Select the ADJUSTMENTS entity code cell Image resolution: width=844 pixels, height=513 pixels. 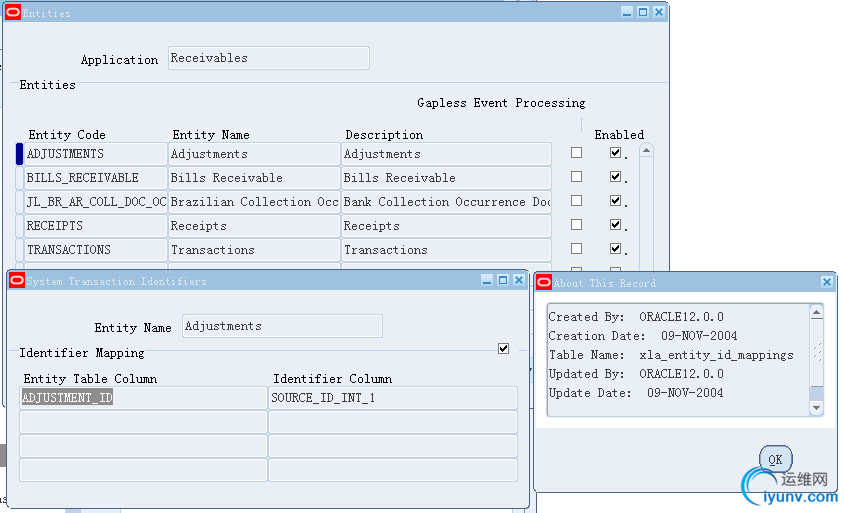point(95,154)
